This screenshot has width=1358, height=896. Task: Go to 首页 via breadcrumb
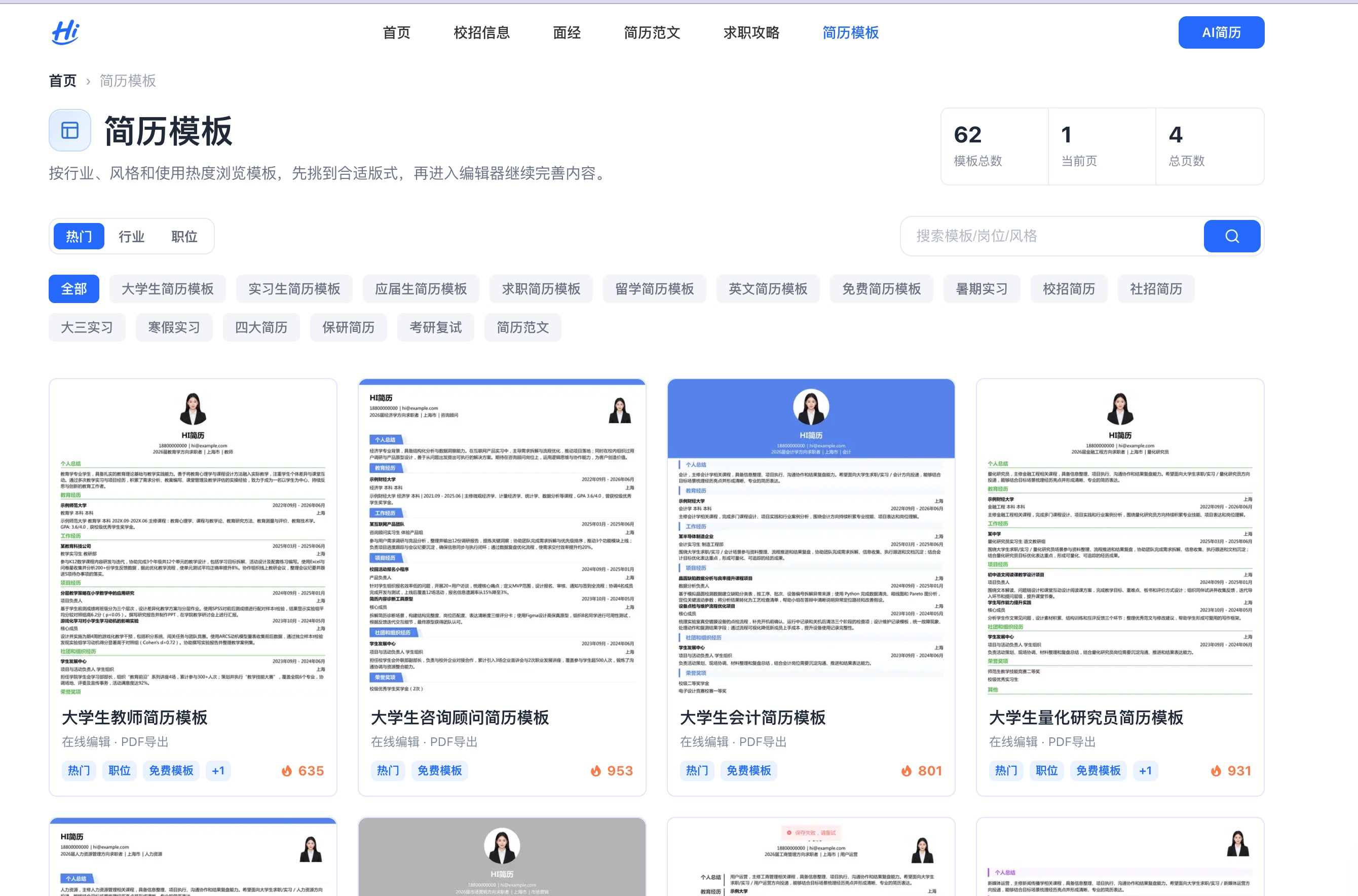(63, 81)
